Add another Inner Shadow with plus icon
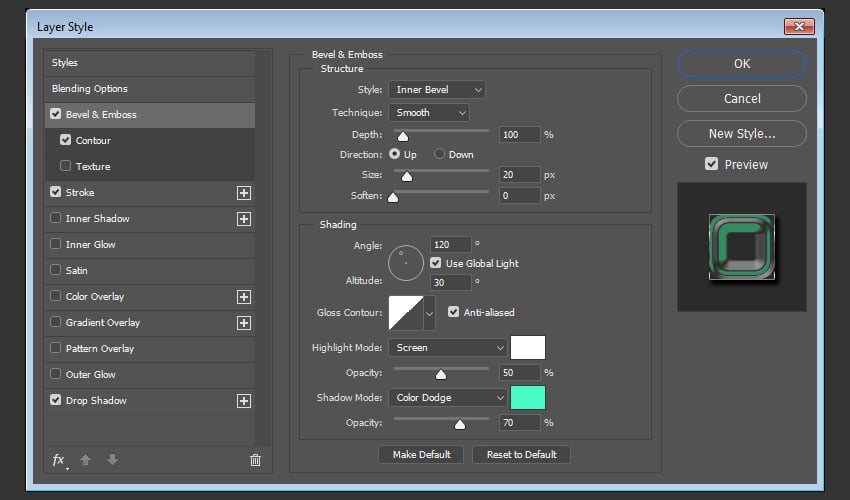850x500 pixels. tap(244, 219)
